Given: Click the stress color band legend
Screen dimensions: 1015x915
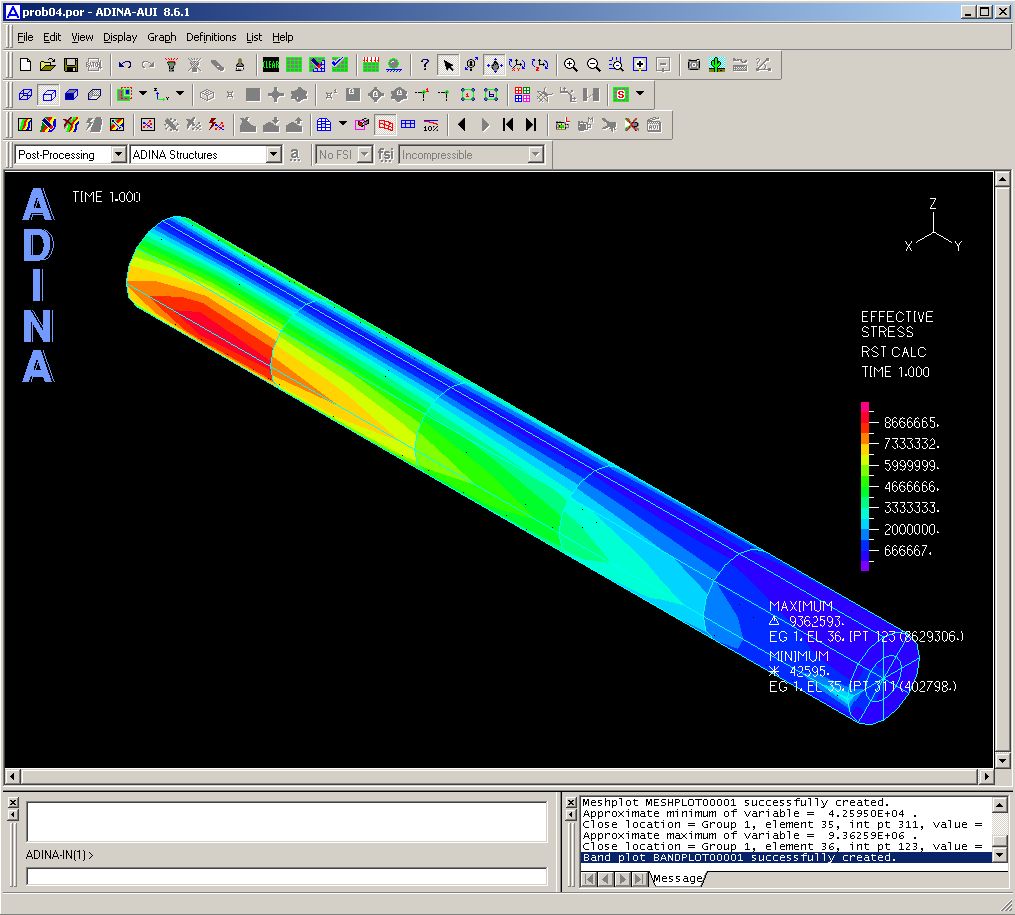Looking at the screenshot, I should (865, 487).
